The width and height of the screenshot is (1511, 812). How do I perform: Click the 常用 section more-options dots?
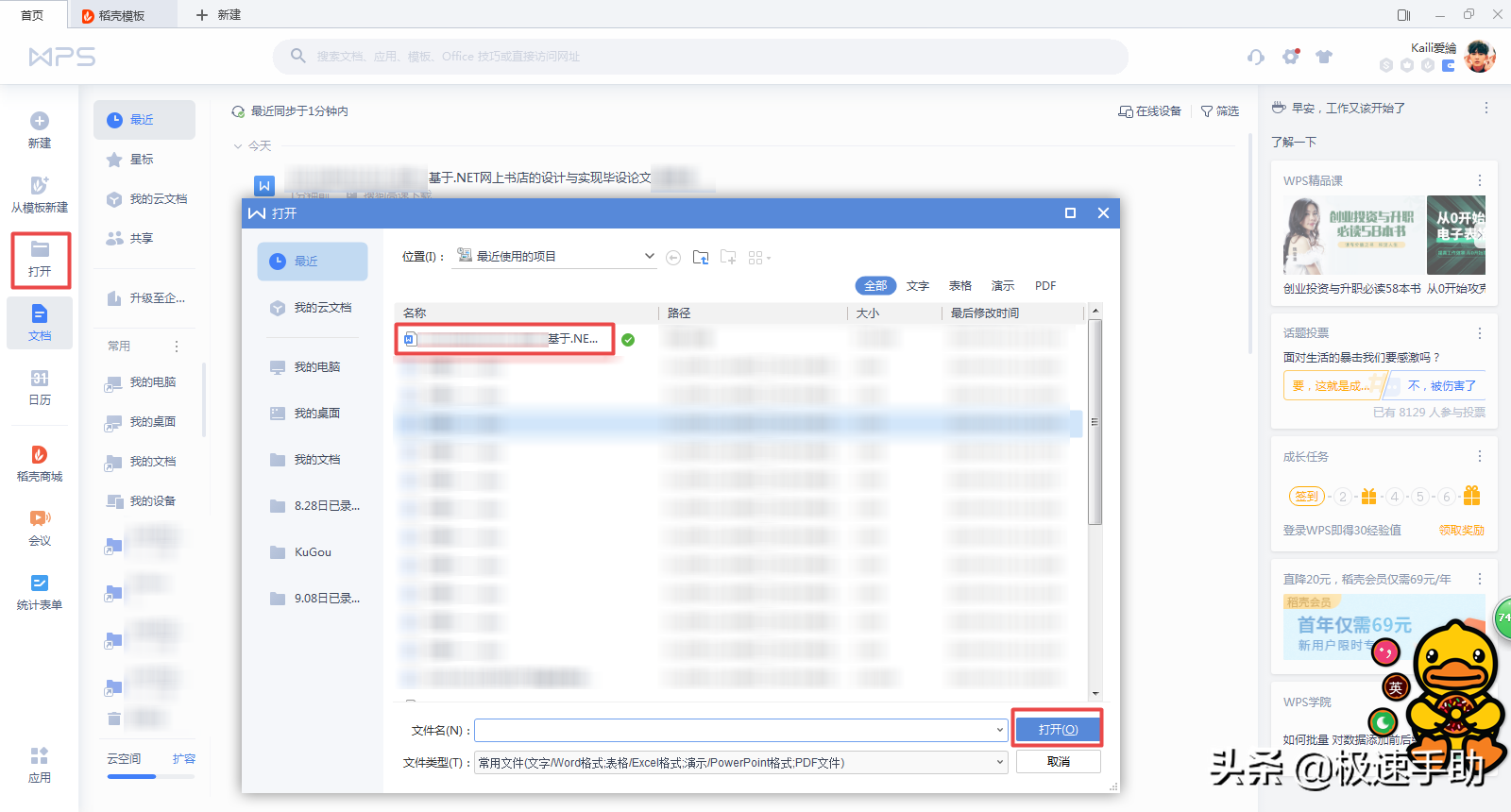tap(177, 347)
